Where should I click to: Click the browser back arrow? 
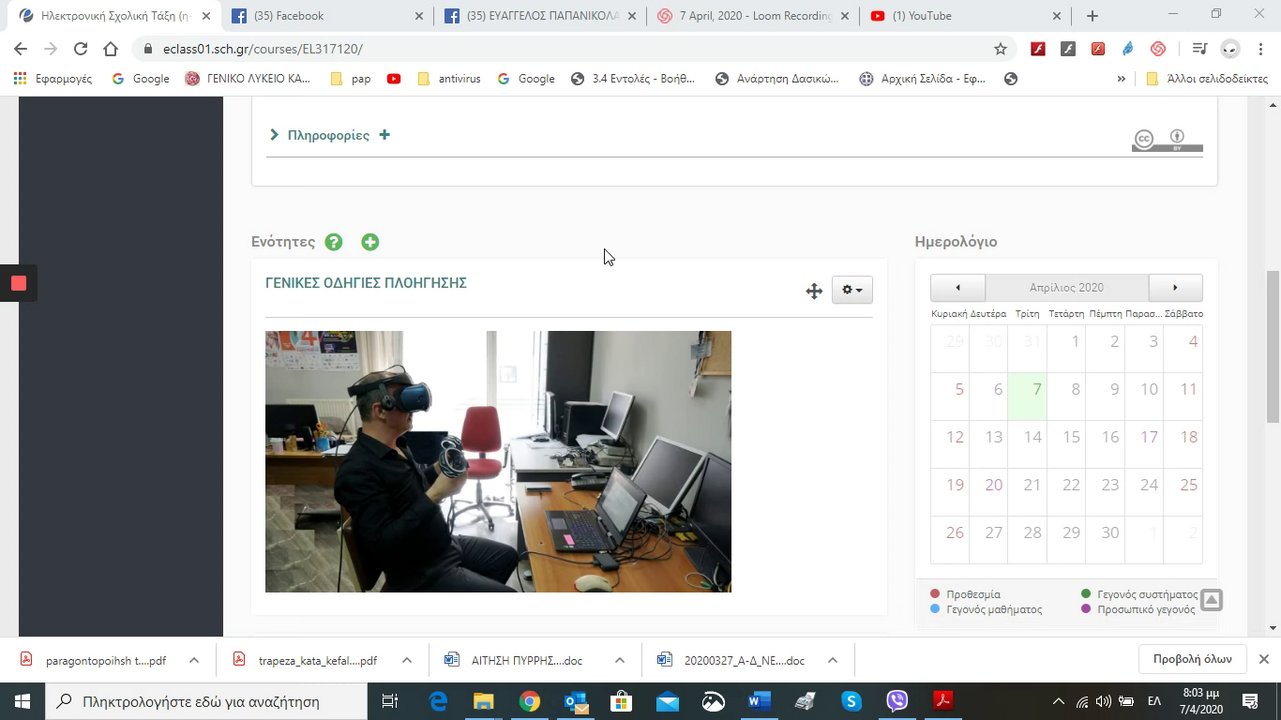tap(21, 49)
